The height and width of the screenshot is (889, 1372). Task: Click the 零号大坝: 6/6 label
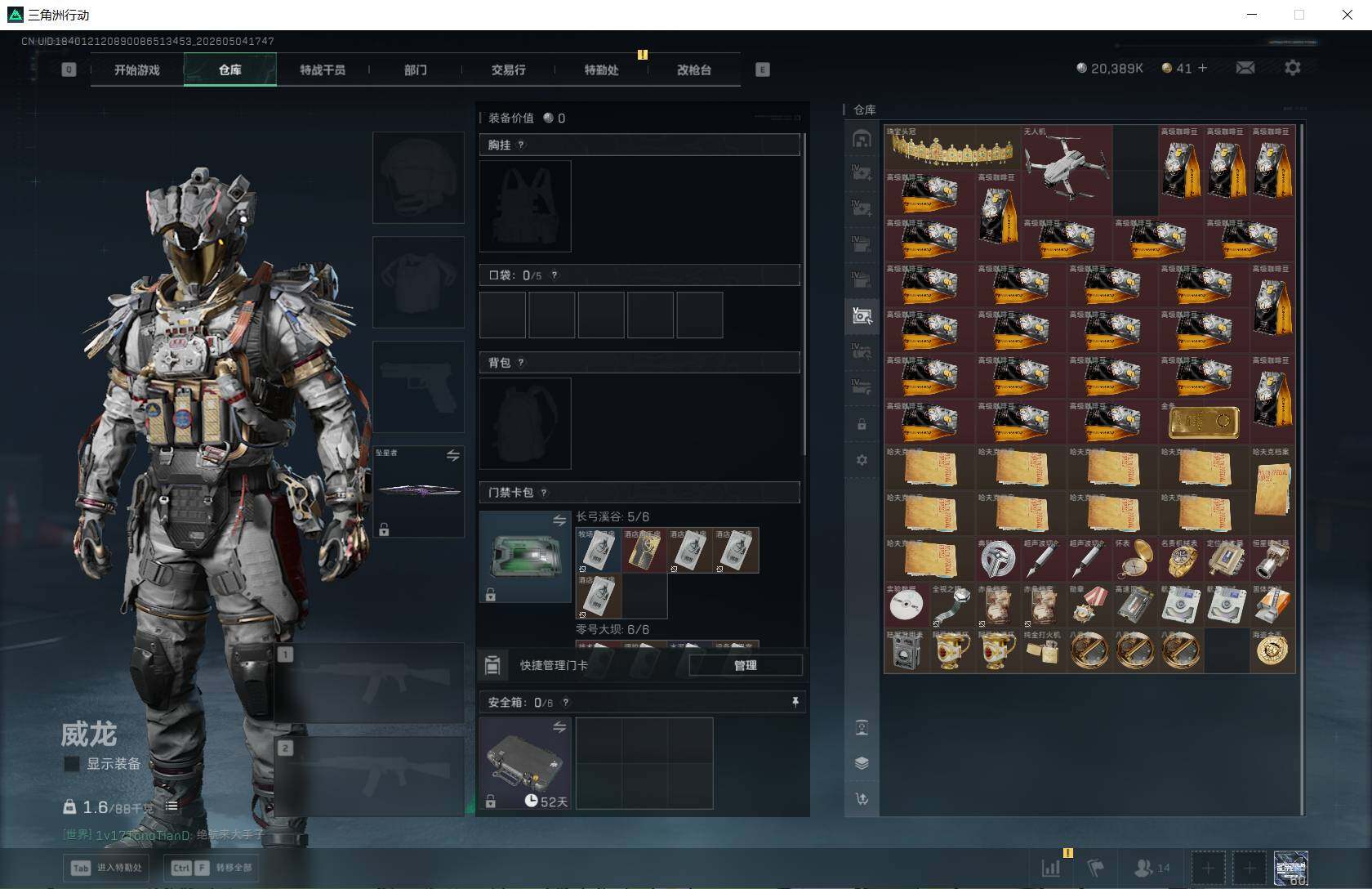tap(612, 629)
